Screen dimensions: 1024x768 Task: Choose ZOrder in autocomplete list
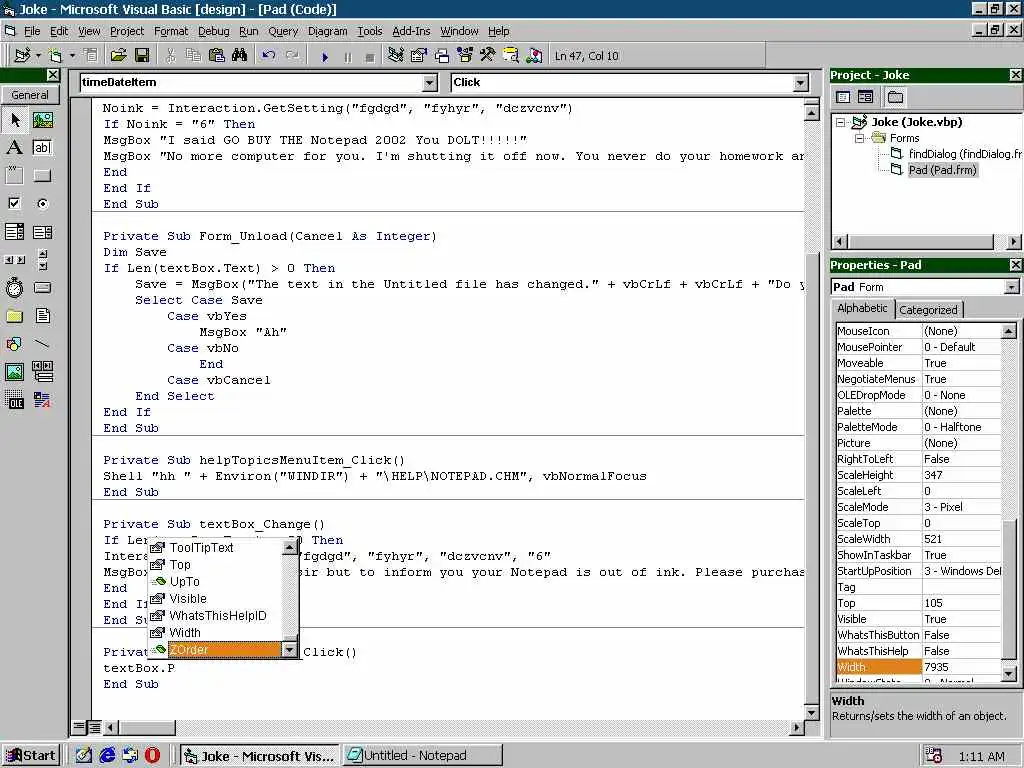[225, 650]
